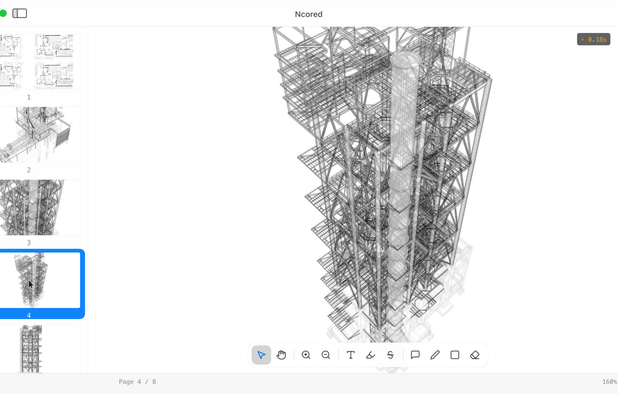The width and height of the screenshot is (618, 394).
Task: Click the 160% zoom level readout
Action: (x=609, y=382)
